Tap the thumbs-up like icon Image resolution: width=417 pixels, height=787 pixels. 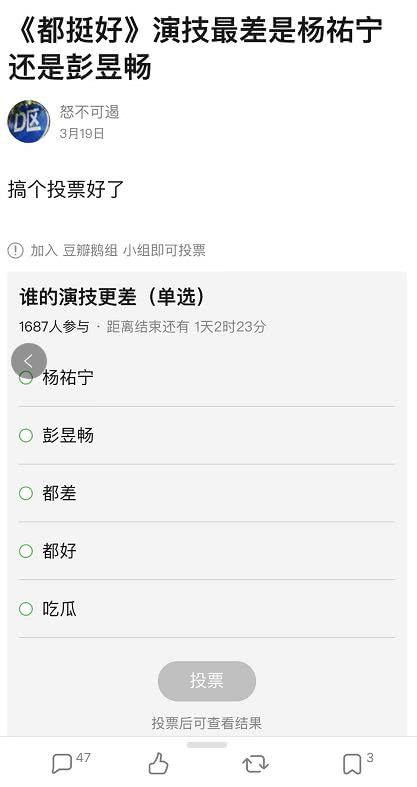[x=159, y=763]
